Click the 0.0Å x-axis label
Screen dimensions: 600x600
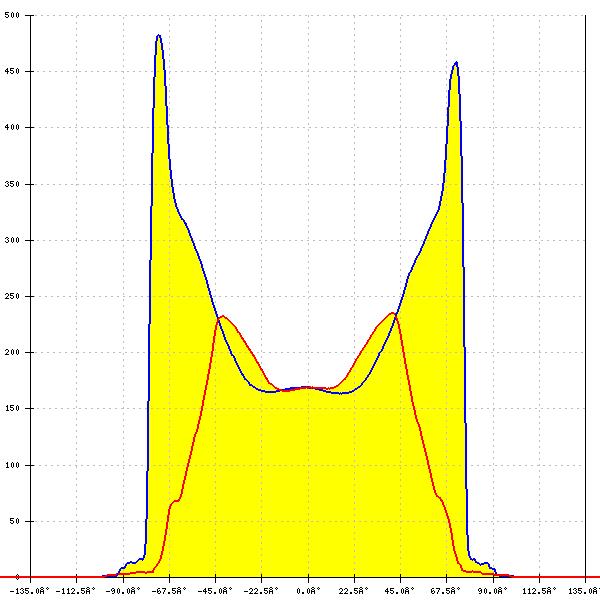click(308, 591)
